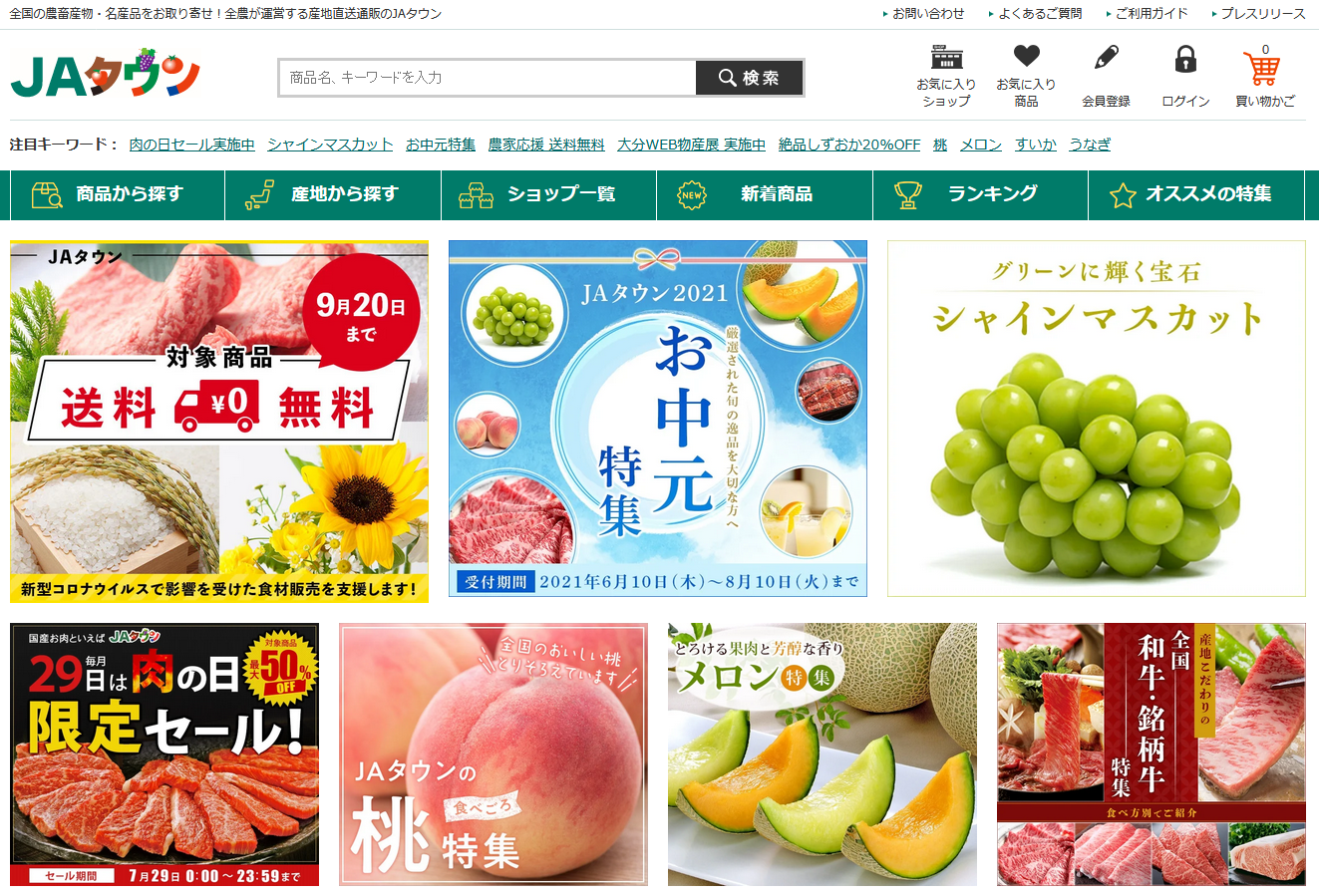
Task: Follow the 肉の日セール実施中 keyword link
Action: 192,145
